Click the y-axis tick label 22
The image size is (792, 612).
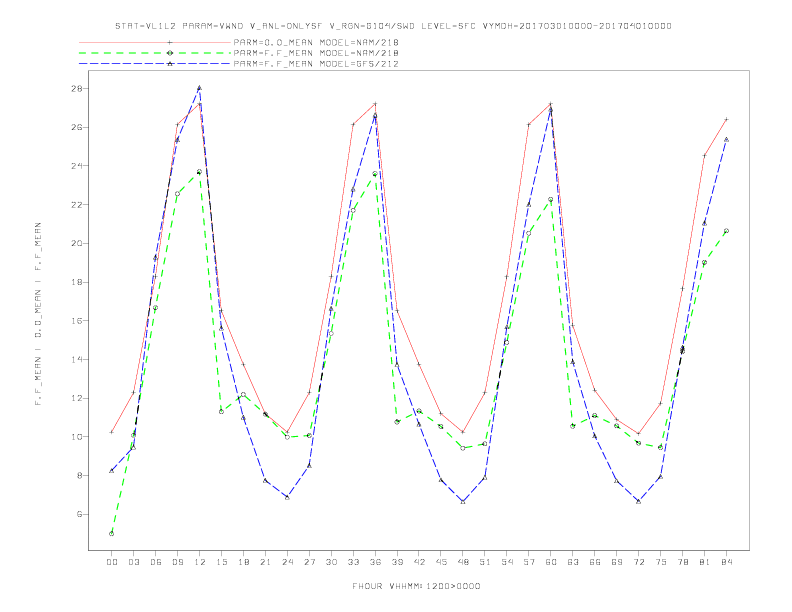(x=77, y=205)
